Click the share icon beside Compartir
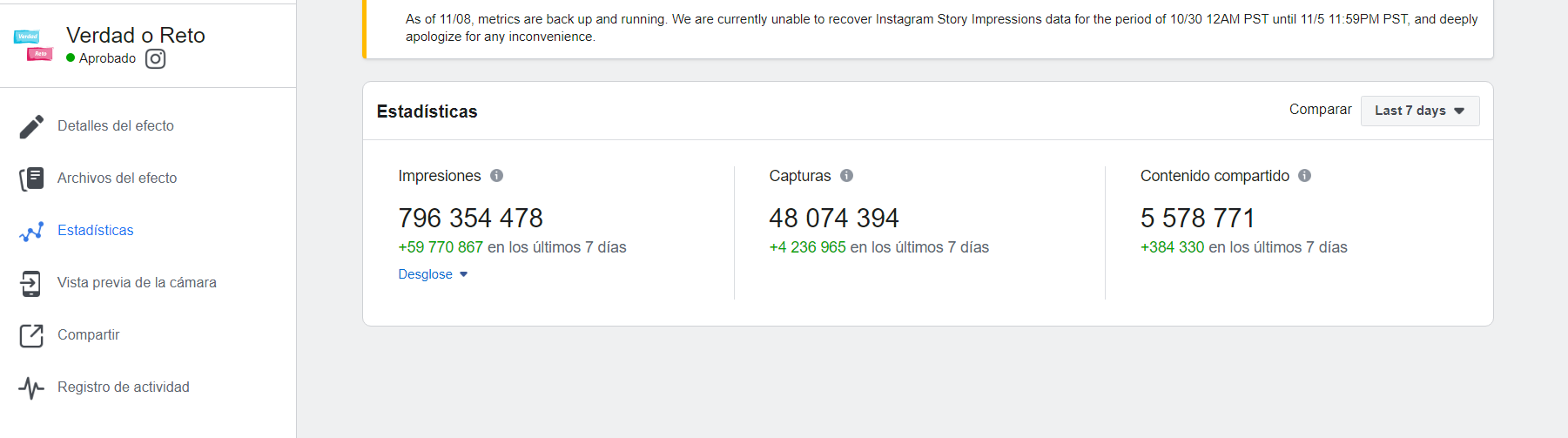 coord(31,335)
